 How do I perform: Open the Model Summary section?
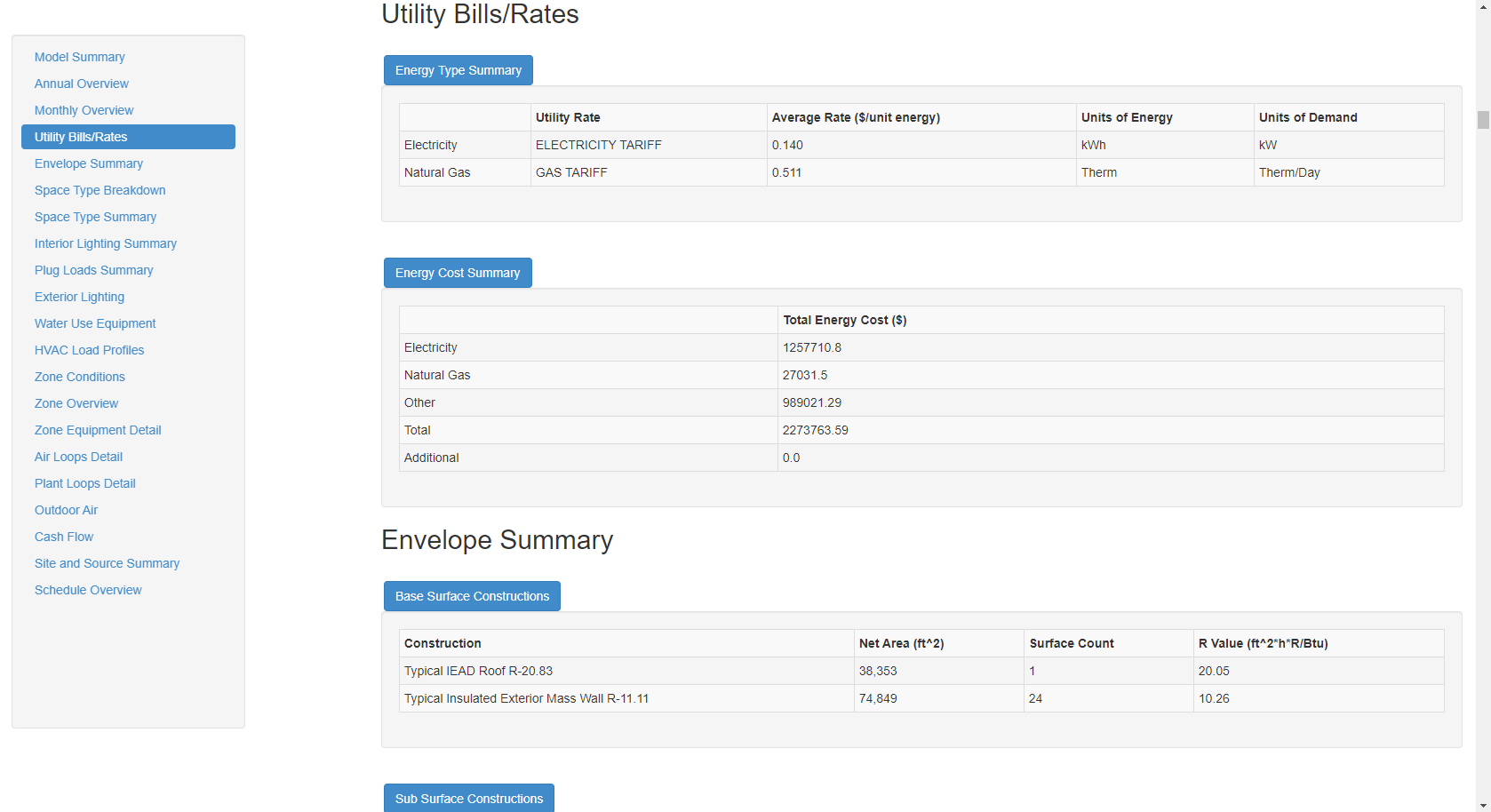tap(79, 56)
